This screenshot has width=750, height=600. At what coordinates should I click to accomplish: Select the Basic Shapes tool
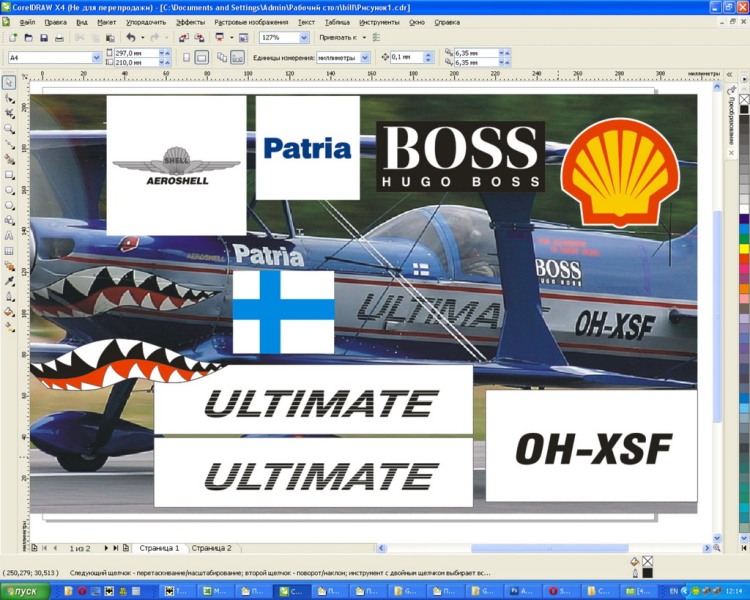coord(9,220)
